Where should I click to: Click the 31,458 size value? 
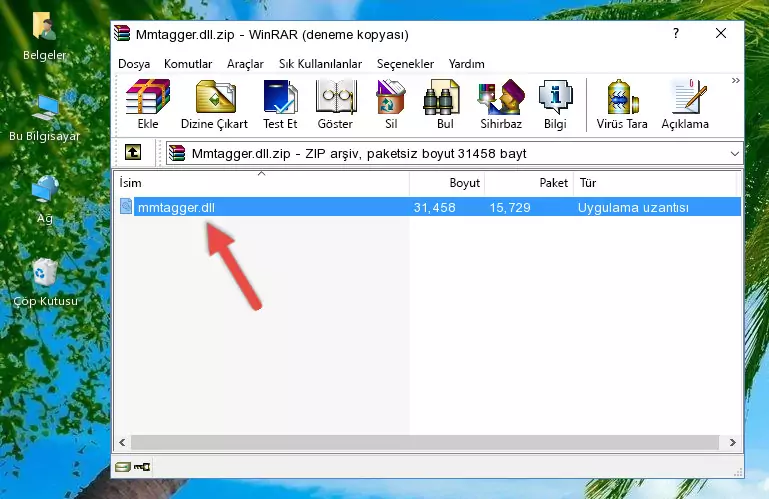click(x=435, y=208)
